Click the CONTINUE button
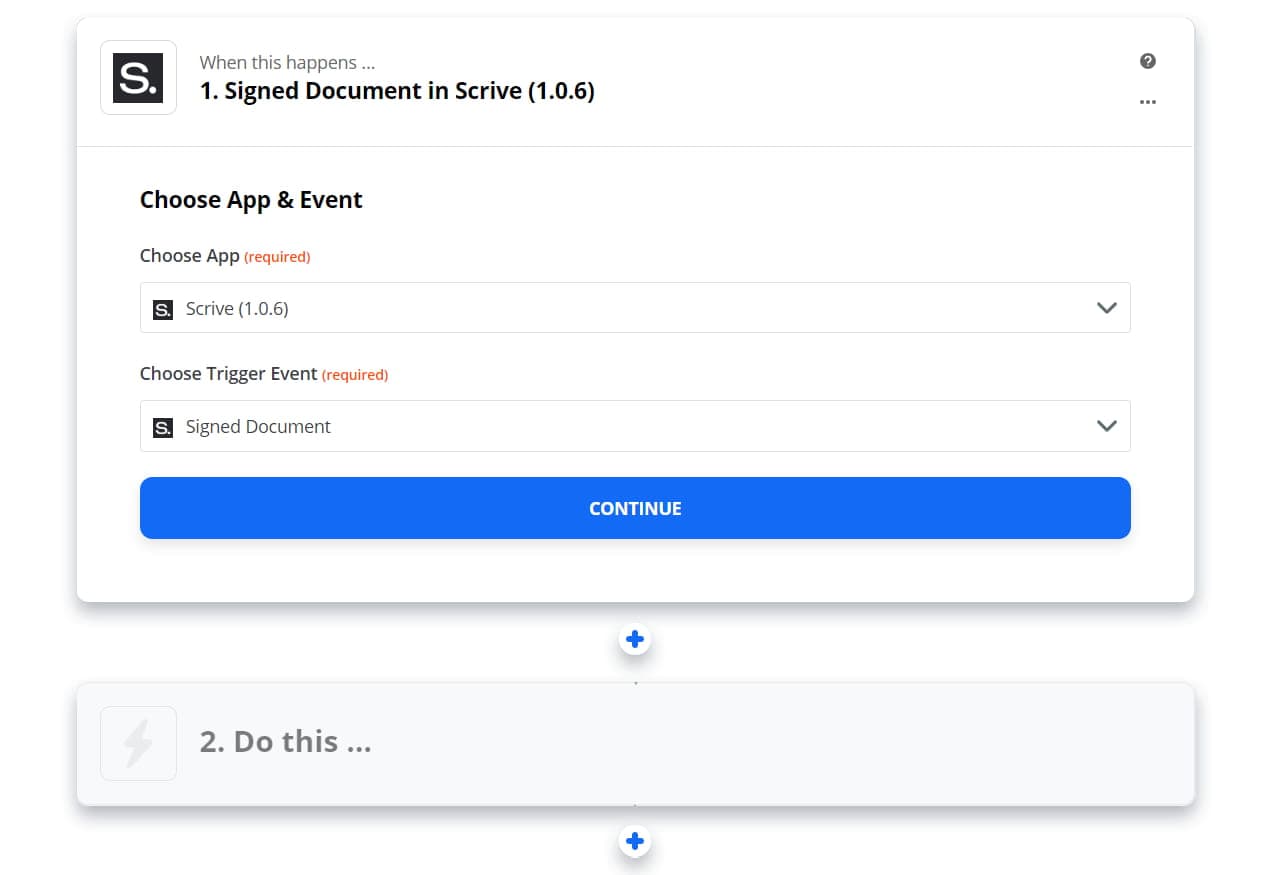Viewport: 1272px width, 875px height. coord(635,508)
